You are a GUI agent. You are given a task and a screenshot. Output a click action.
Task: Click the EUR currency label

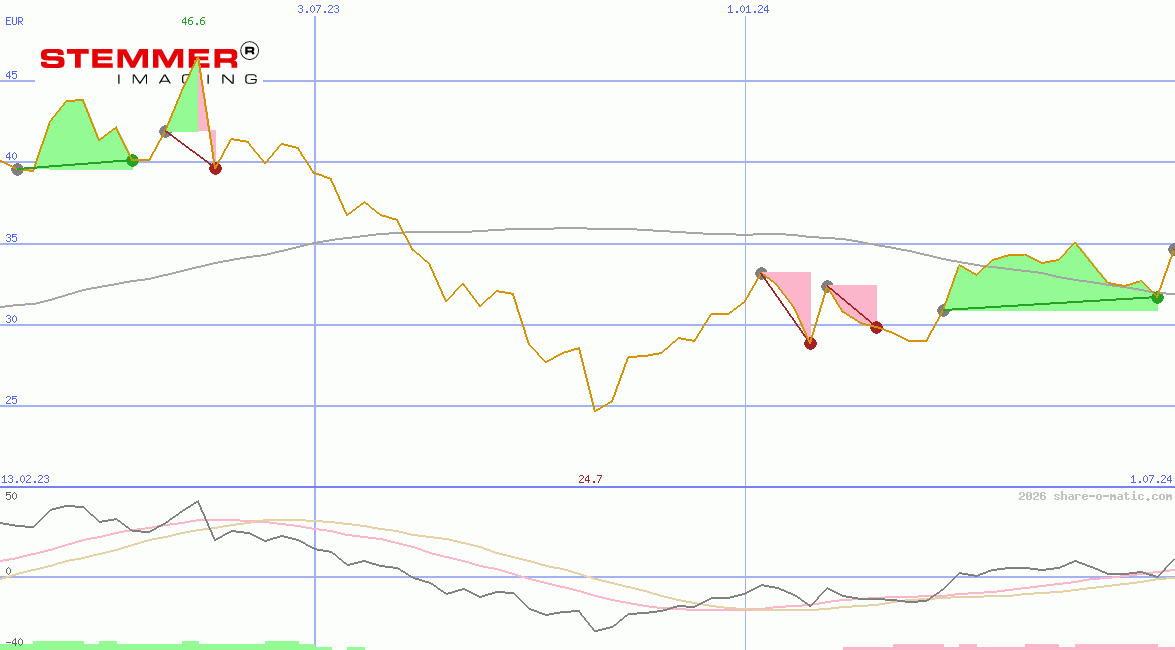pos(14,20)
